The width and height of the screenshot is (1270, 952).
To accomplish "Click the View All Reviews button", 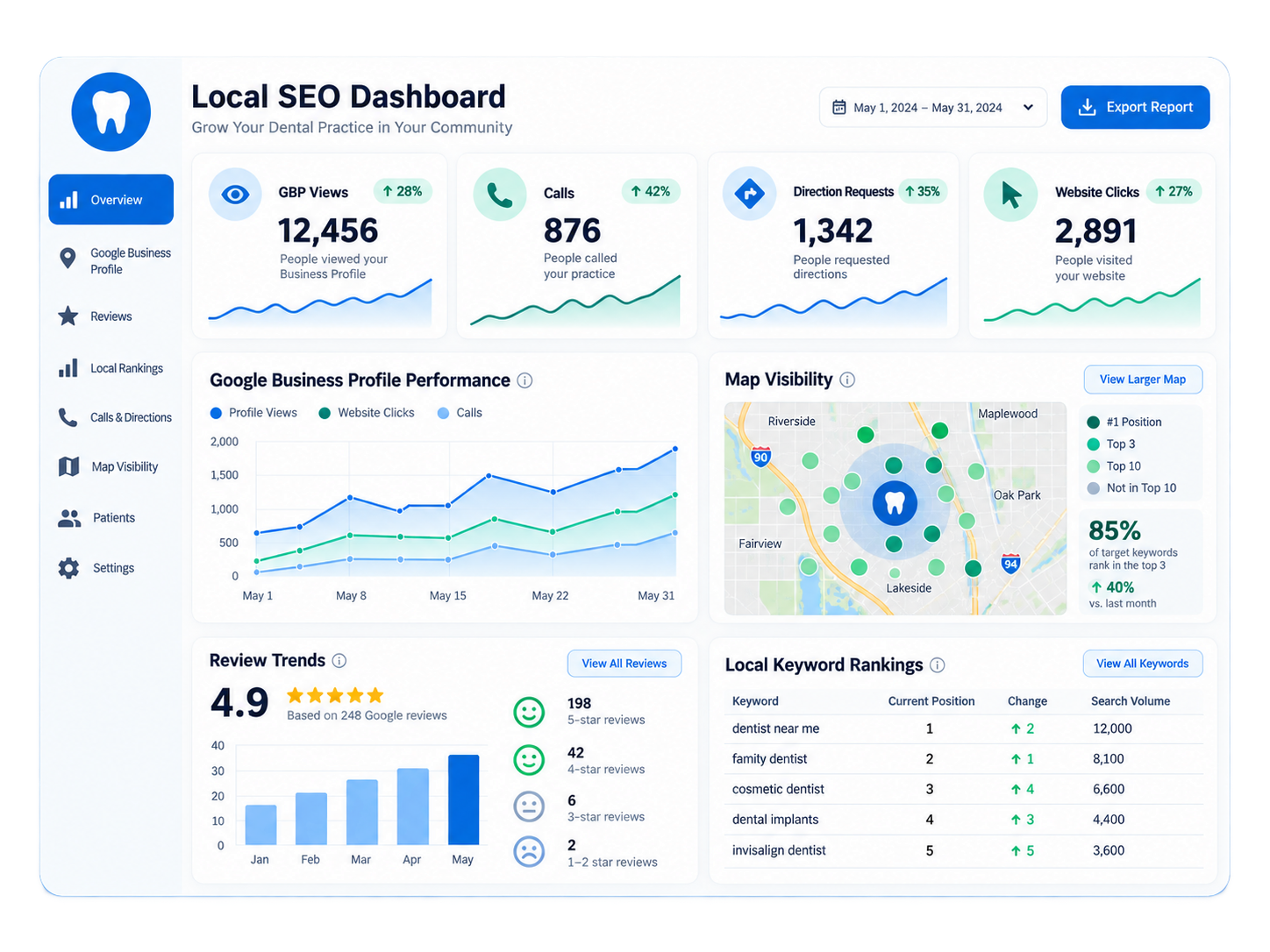I will [624, 664].
